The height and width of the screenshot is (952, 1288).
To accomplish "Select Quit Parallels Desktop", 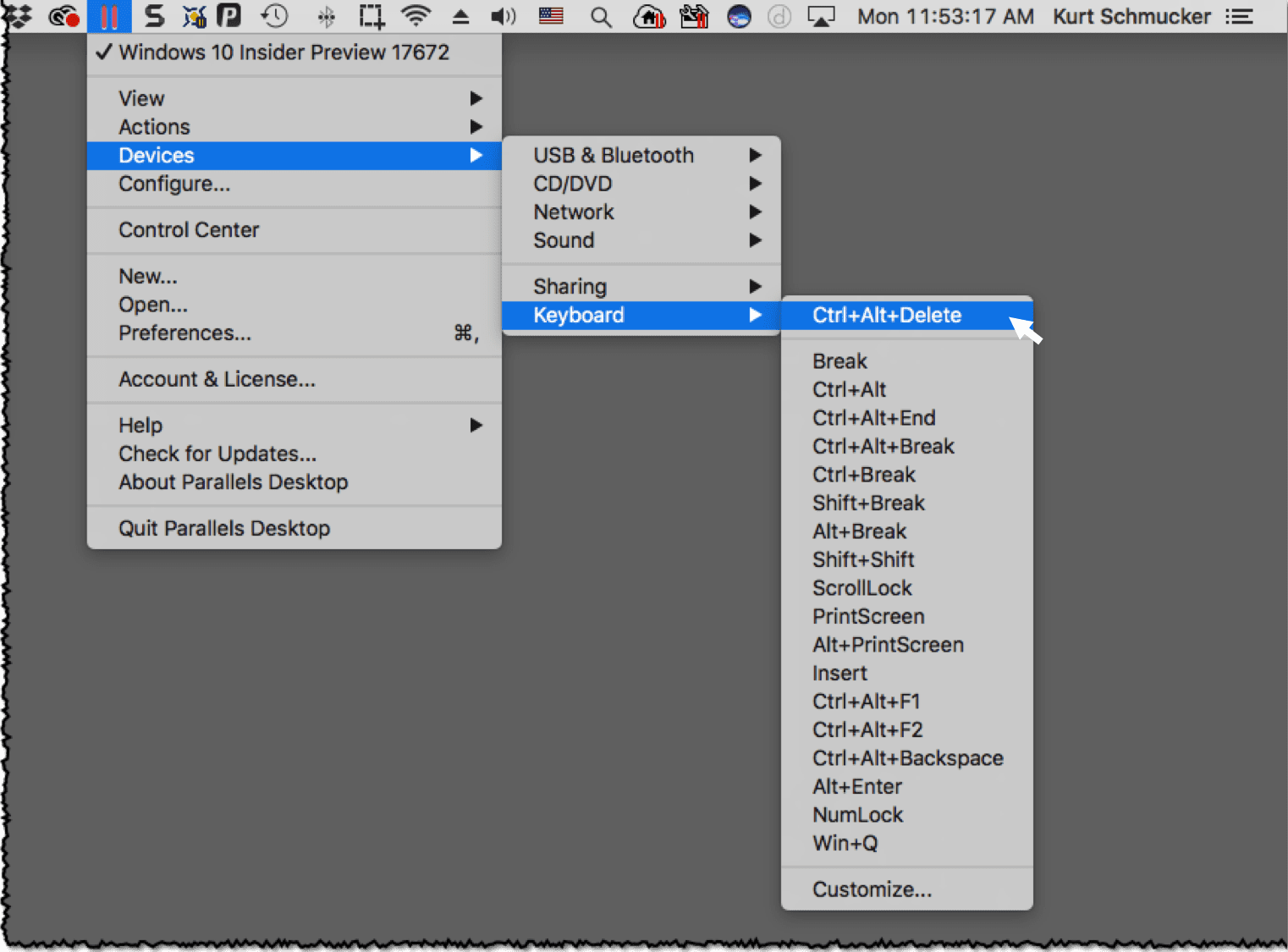I will pyautogui.click(x=224, y=529).
